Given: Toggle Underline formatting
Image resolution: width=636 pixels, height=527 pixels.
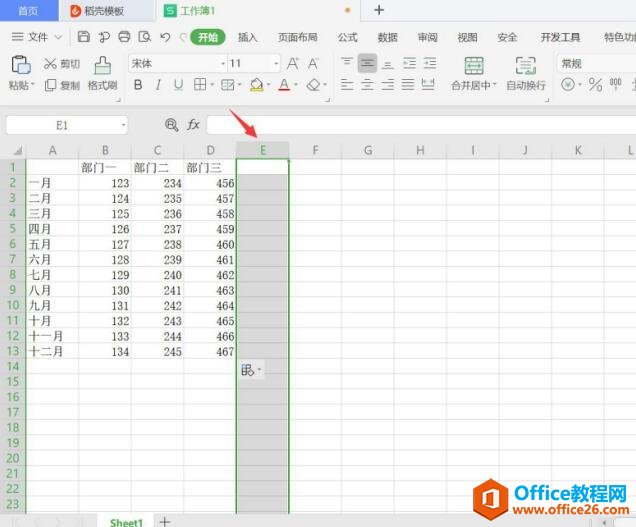Looking at the screenshot, I should click(178, 84).
